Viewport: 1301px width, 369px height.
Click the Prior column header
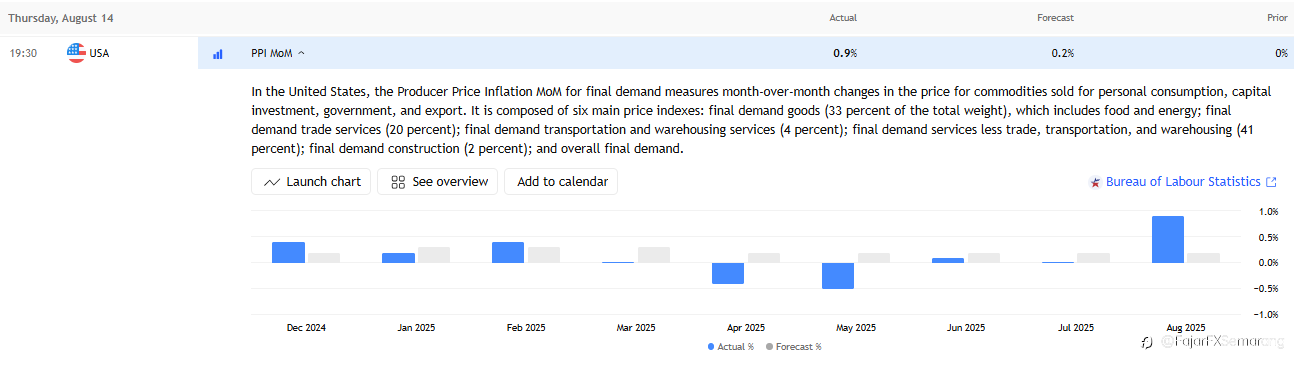[x=1277, y=17]
